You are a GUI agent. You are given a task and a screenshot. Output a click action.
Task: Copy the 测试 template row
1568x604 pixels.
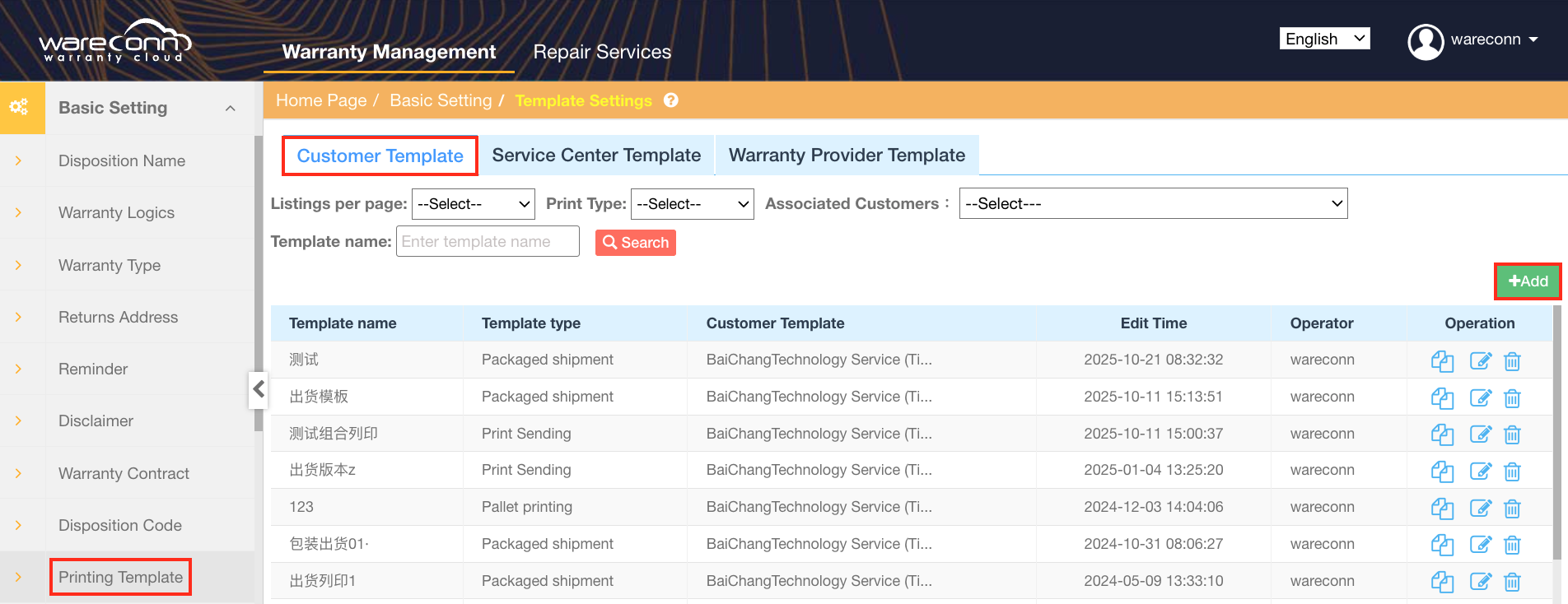tap(1441, 361)
